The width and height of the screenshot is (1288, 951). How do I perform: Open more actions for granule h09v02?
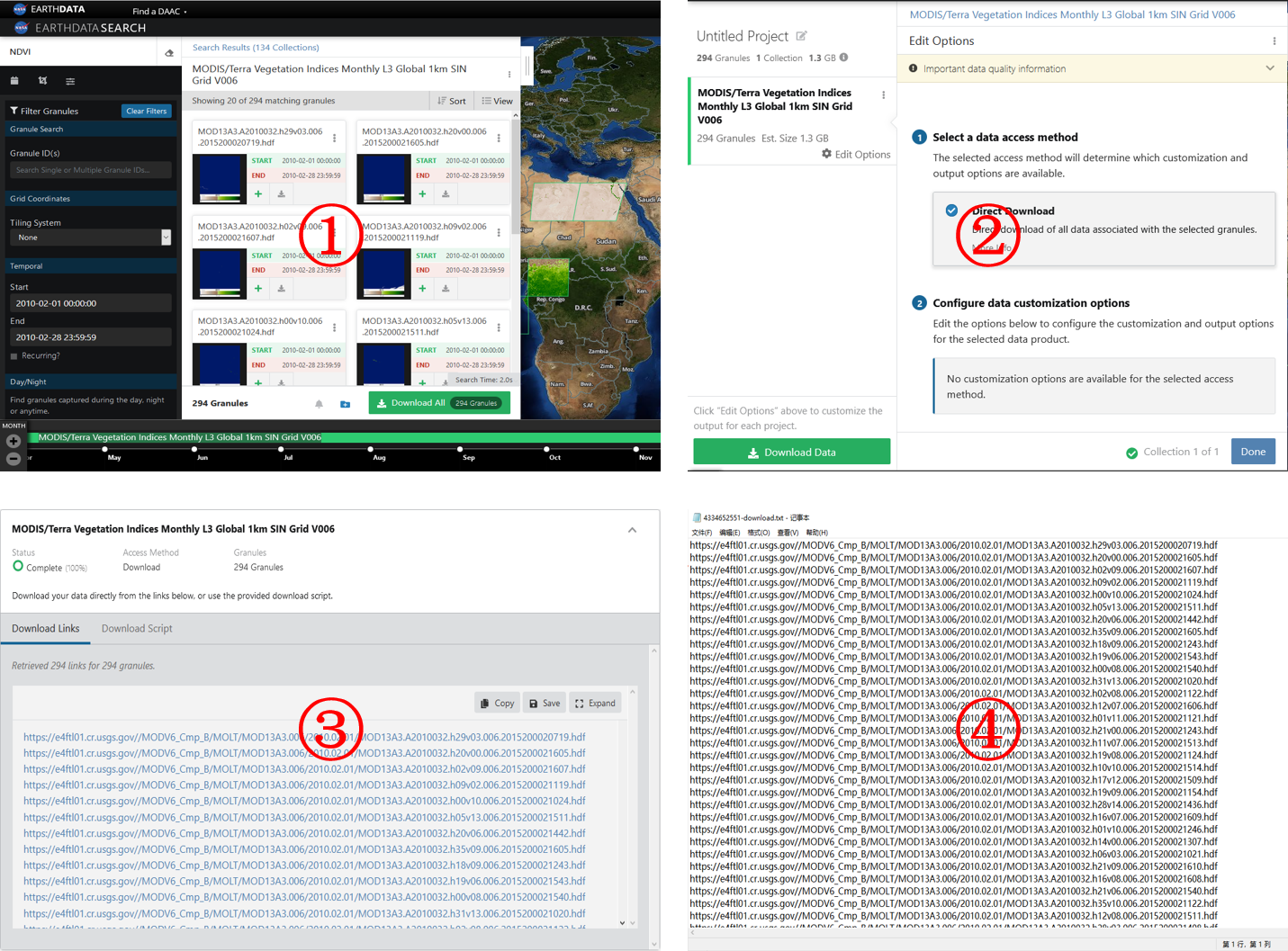499,232
